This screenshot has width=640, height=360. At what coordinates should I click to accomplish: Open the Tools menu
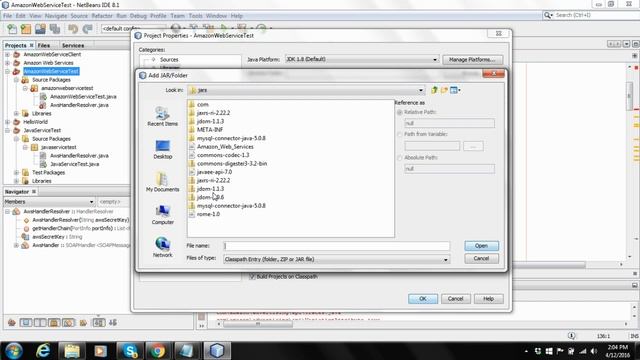(196, 16)
